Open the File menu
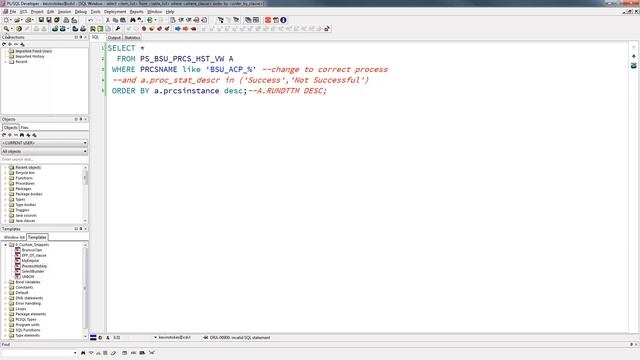This screenshot has width=640, height=360. pyautogui.click(x=13, y=12)
